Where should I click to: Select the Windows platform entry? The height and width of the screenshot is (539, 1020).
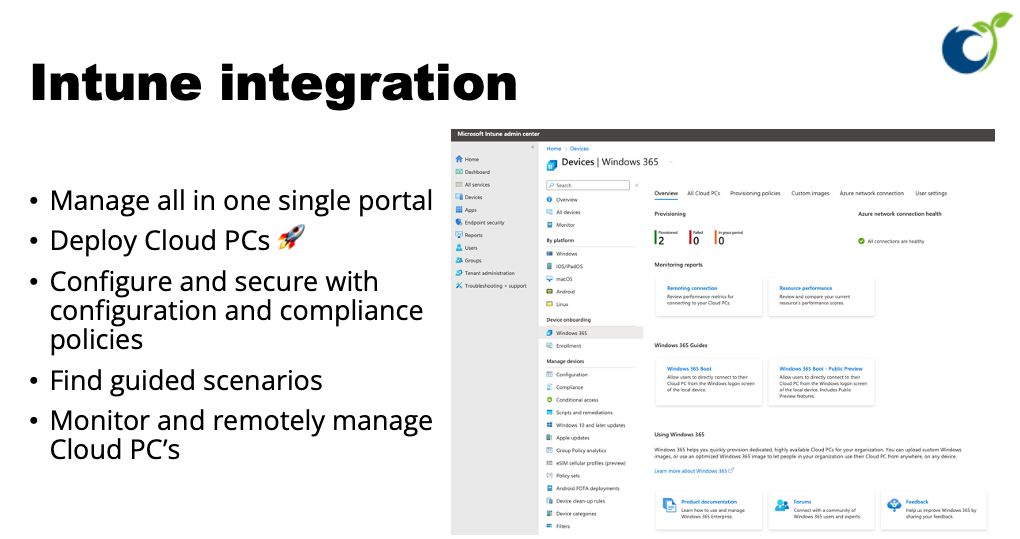[x=562, y=254]
